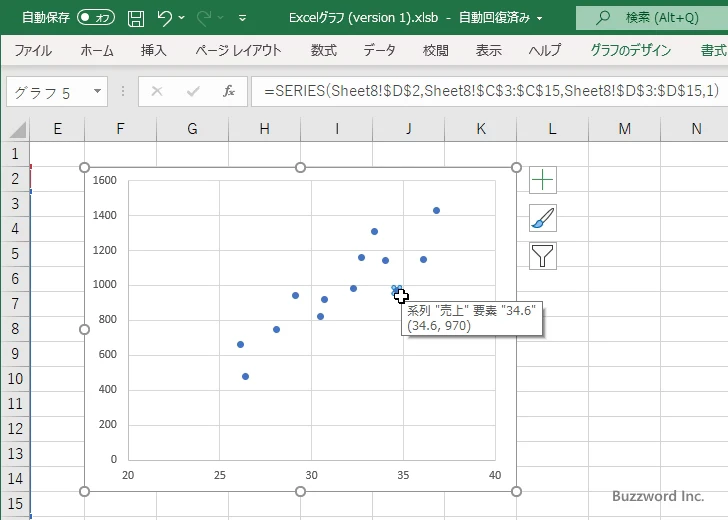Click the chart's top-middle resize handle
This screenshot has width=728, height=520.
300,167
